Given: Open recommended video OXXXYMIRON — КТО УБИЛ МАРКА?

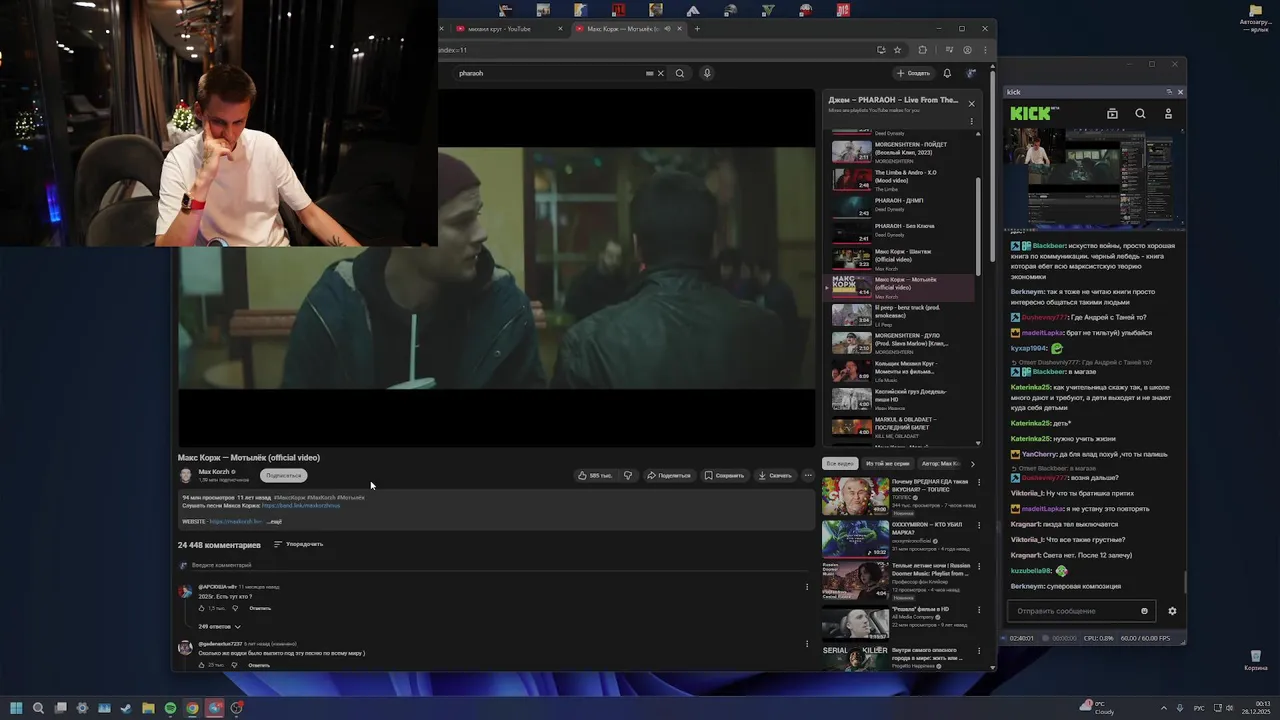Looking at the screenshot, I should point(897,538).
